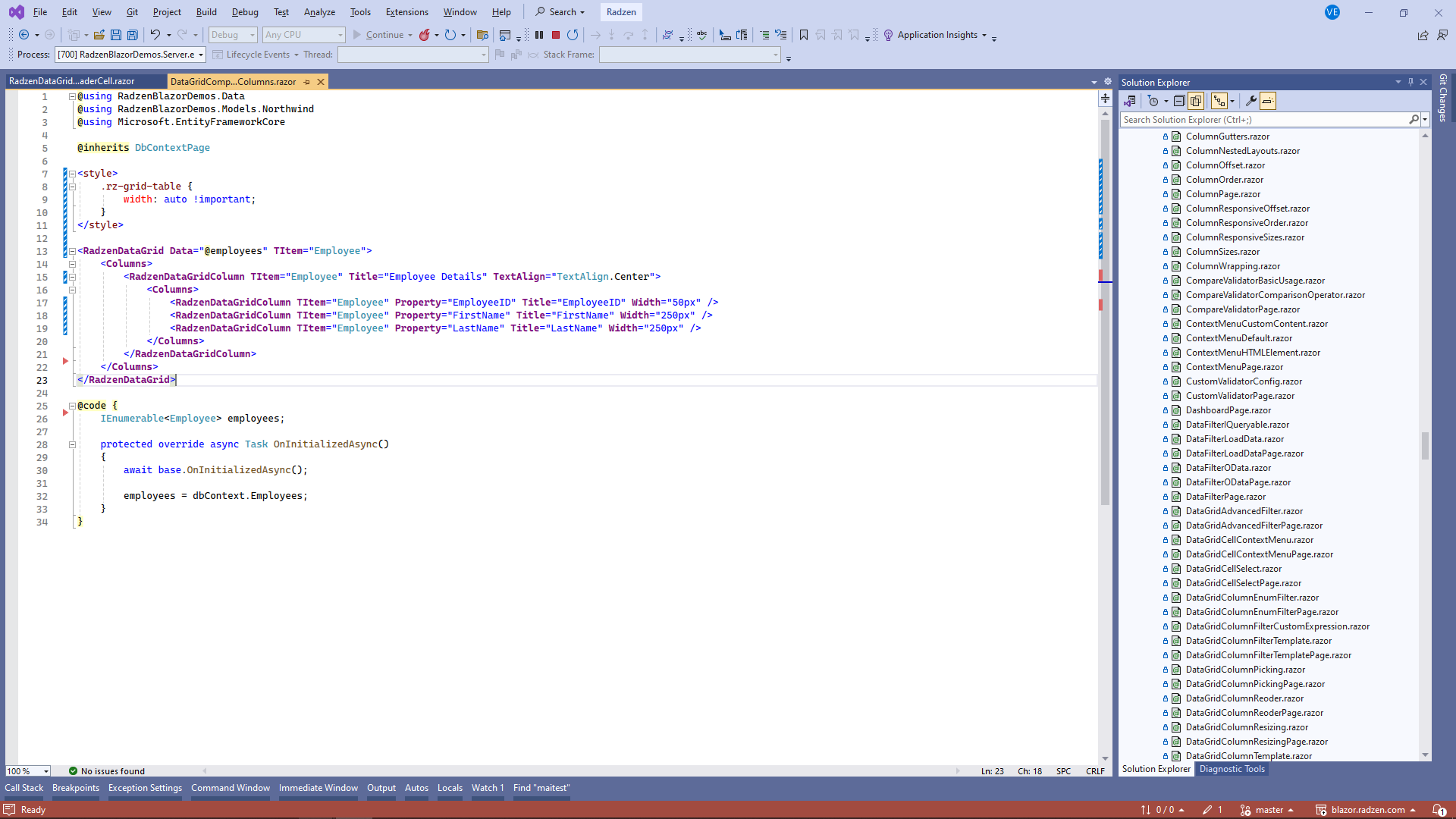This screenshot has width=1456, height=819.
Task: Open the Process selector dropdown
Action: pos(130,55)
